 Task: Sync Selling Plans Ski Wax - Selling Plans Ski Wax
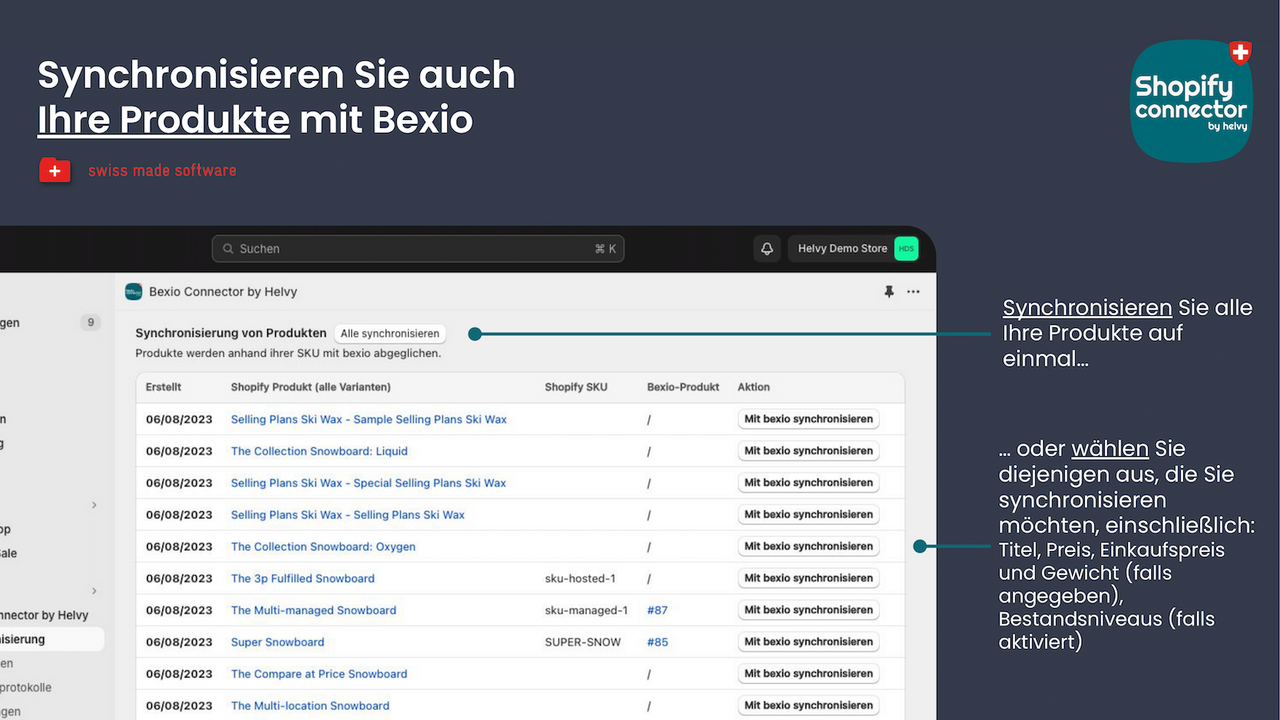point(808,515)
